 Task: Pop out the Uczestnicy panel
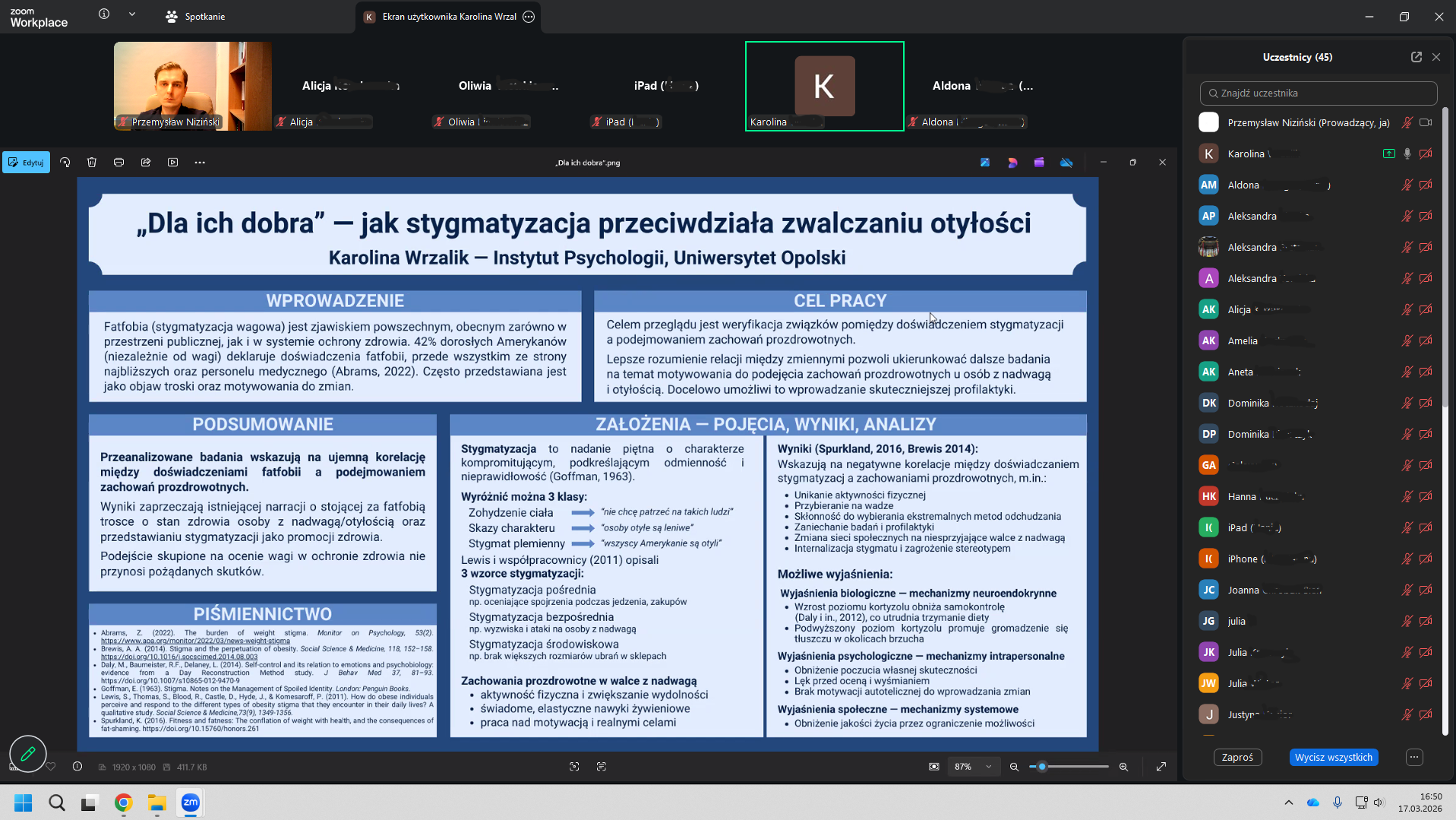pos(1417,57)
